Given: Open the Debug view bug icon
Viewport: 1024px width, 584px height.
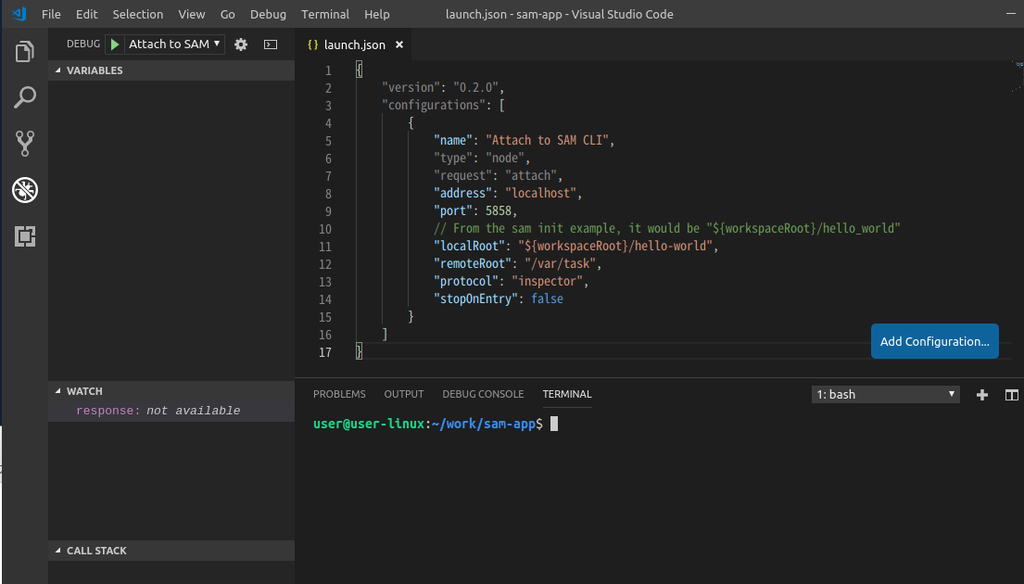Looking at the screenshot, I should [25, 190].
